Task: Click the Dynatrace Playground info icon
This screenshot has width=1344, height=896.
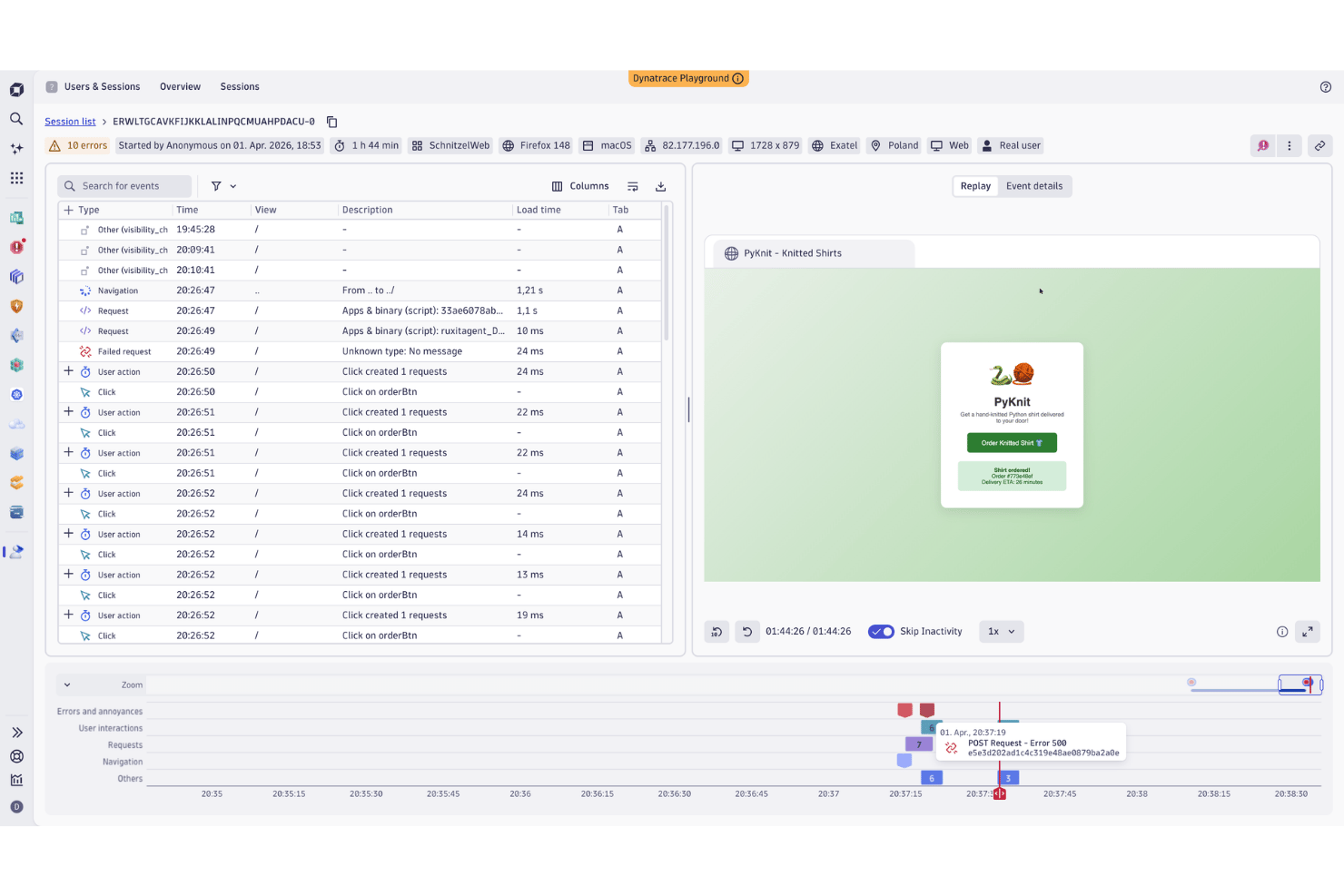Action: [x=738, y=78]
